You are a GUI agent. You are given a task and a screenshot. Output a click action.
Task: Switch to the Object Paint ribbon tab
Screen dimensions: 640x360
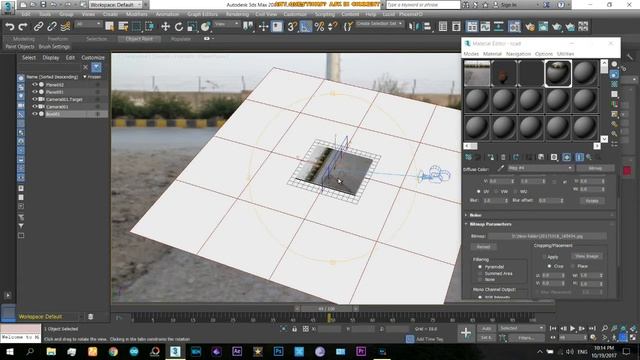(x=139, y=39)
